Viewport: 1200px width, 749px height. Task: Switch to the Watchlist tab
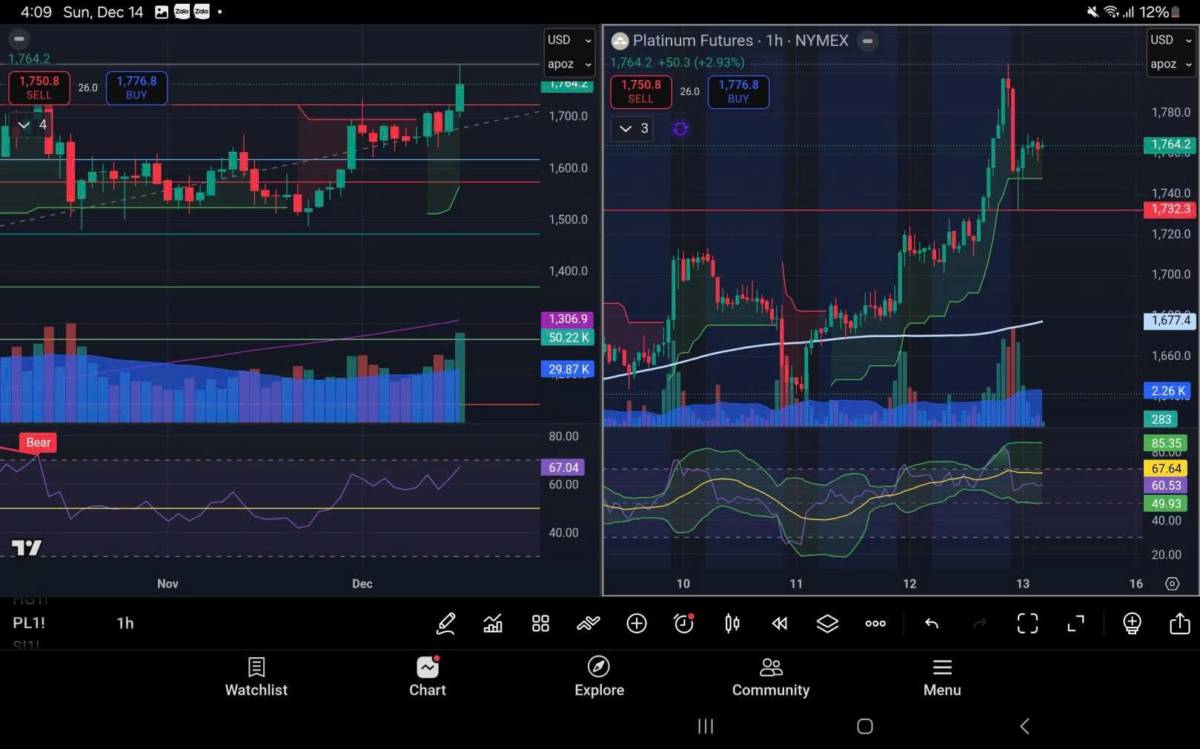point(256,677)
